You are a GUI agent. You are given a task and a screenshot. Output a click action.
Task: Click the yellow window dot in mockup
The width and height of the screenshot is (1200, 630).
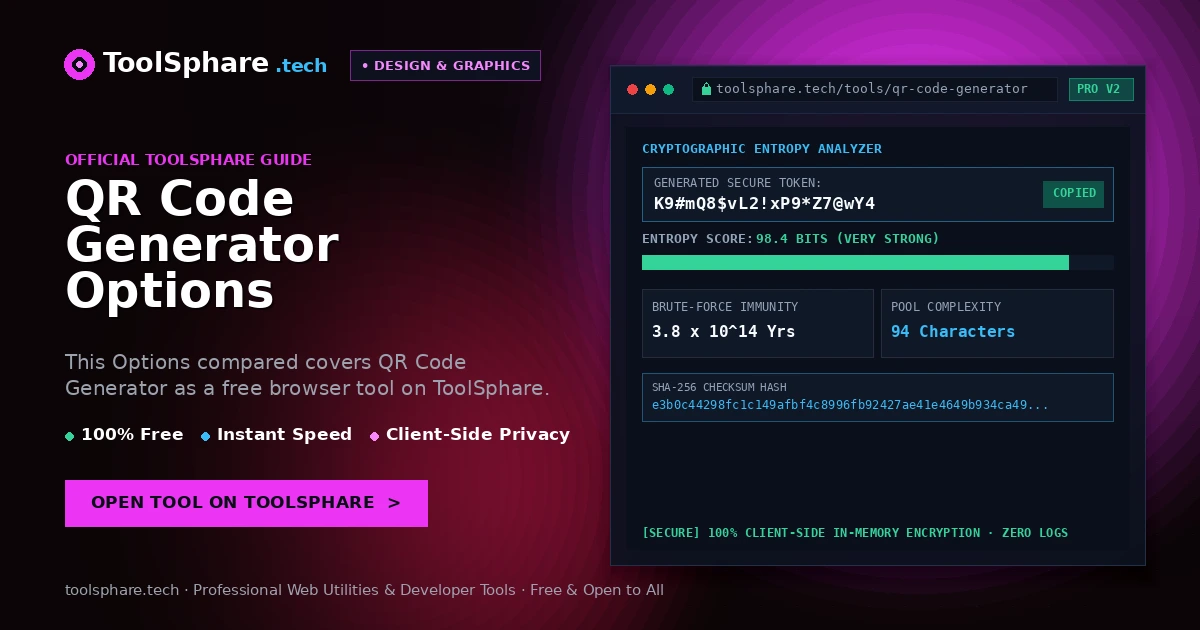[x=650, y=89]
